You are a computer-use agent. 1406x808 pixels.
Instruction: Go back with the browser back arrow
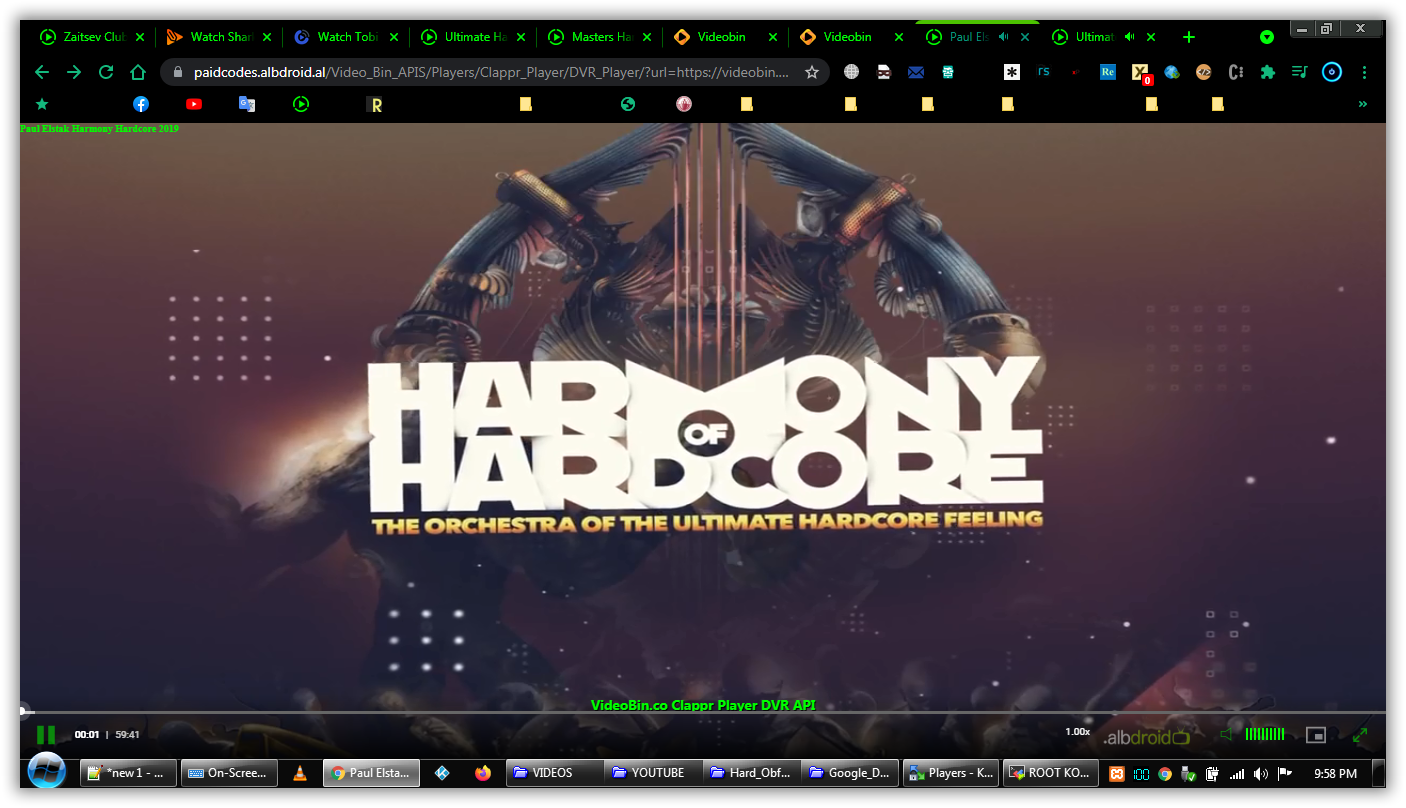click(x=42, y=72)
